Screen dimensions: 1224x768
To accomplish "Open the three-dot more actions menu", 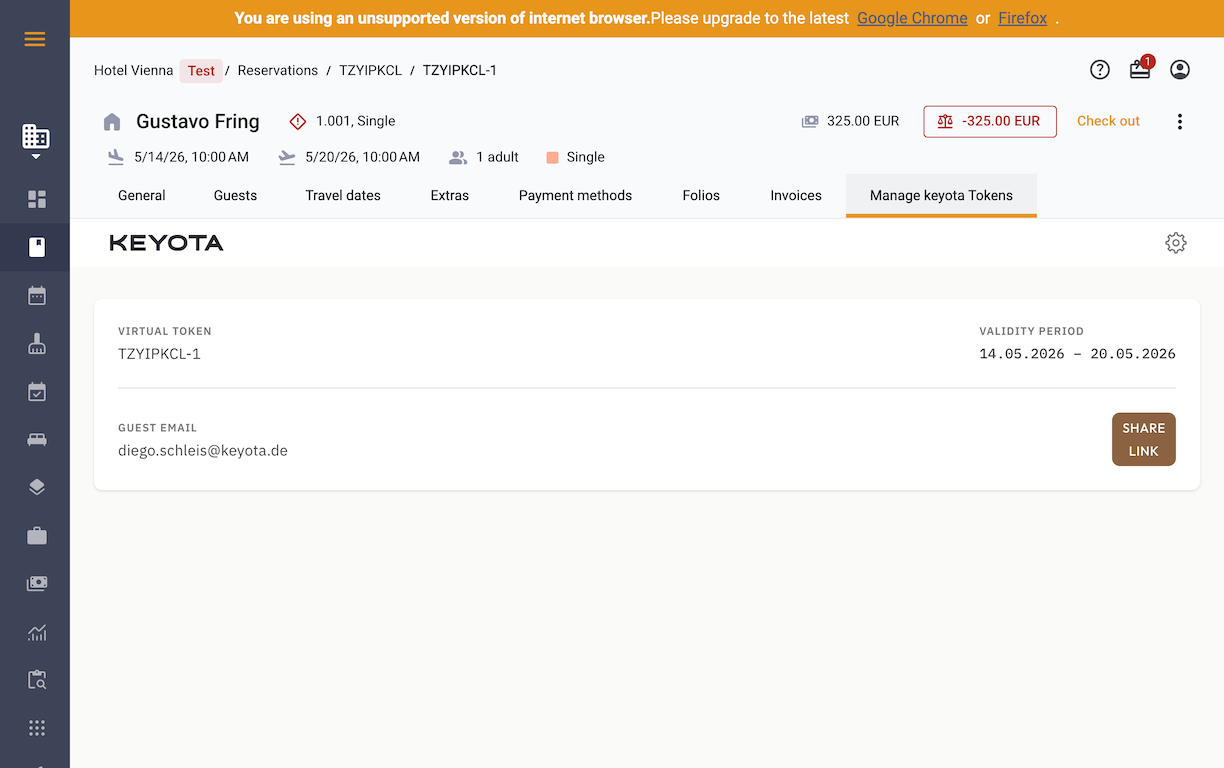I will tap(1180, 121).
